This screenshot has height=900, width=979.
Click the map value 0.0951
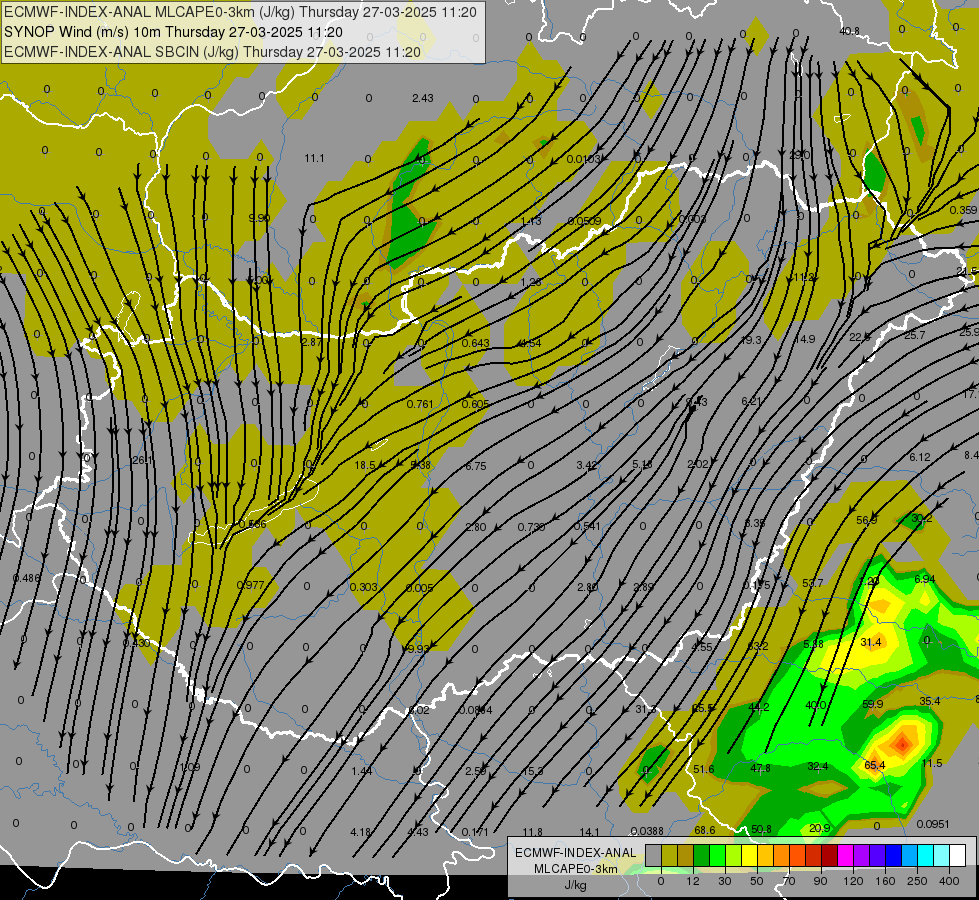tap(933, 824)
